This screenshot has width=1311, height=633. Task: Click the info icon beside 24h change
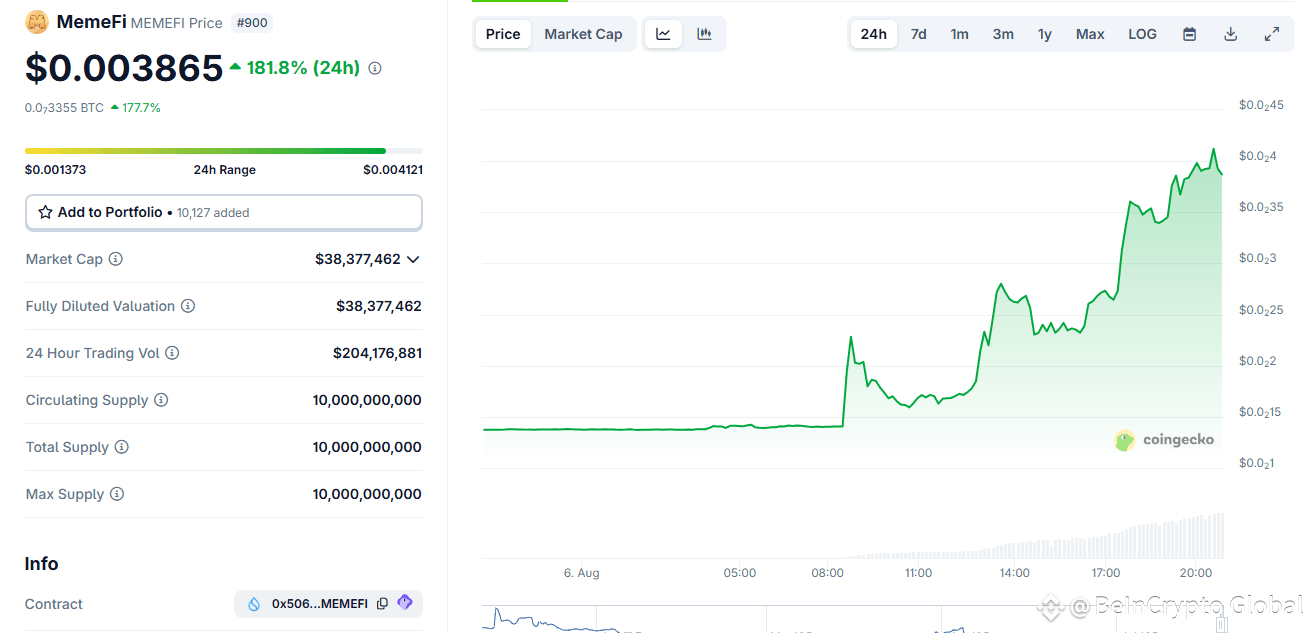[375, 68]
